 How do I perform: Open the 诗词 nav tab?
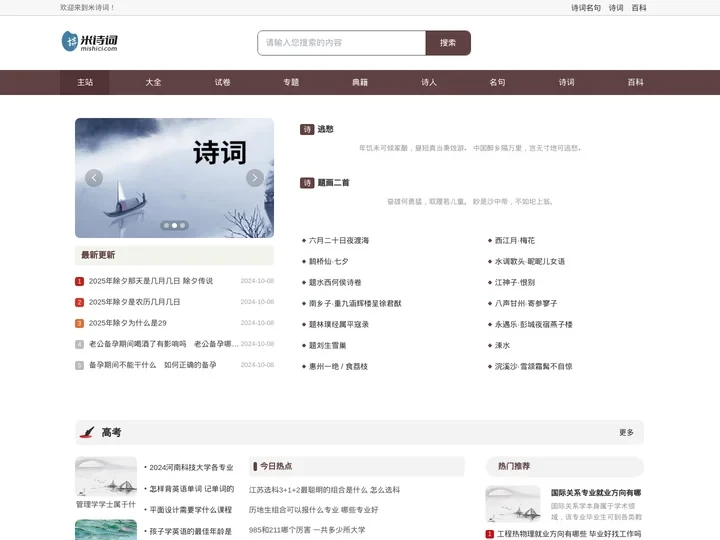pyautogui.click(x=566, y=82)
